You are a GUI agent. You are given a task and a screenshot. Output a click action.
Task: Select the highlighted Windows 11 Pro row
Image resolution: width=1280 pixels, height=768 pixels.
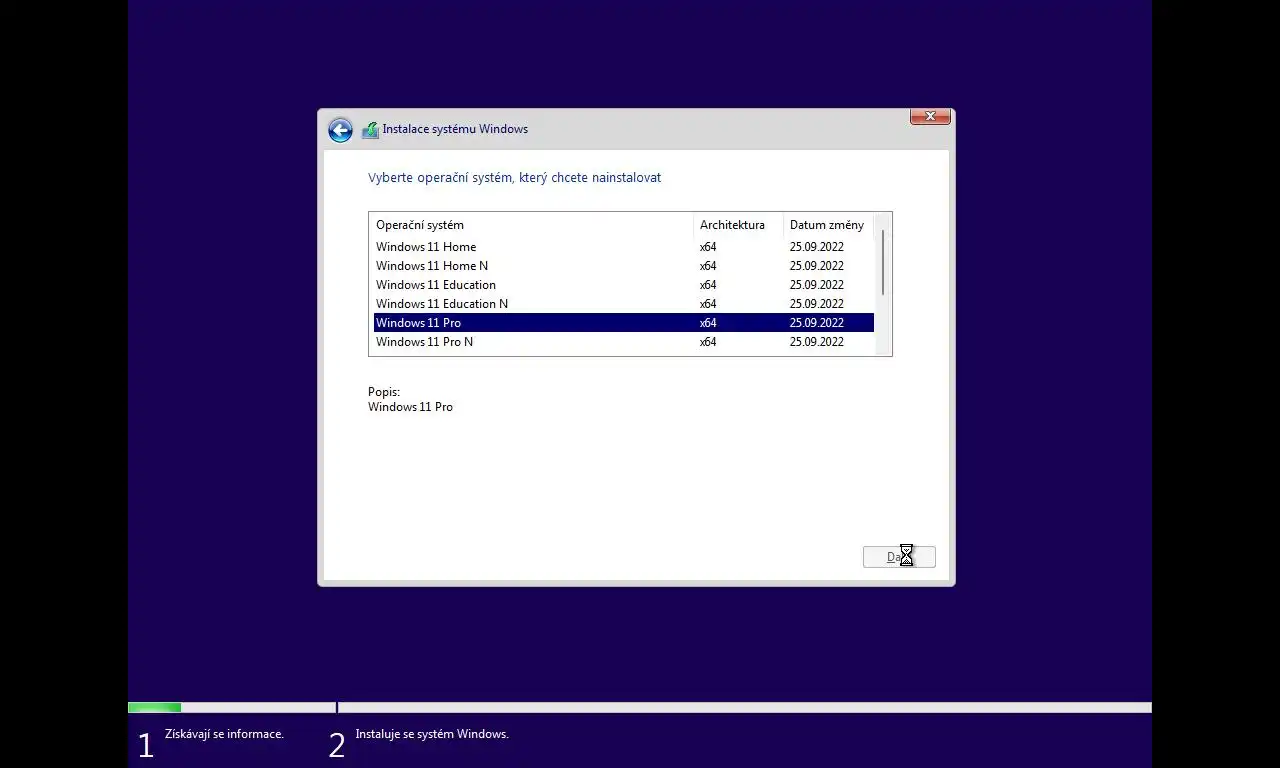click(x=623, y=323)
